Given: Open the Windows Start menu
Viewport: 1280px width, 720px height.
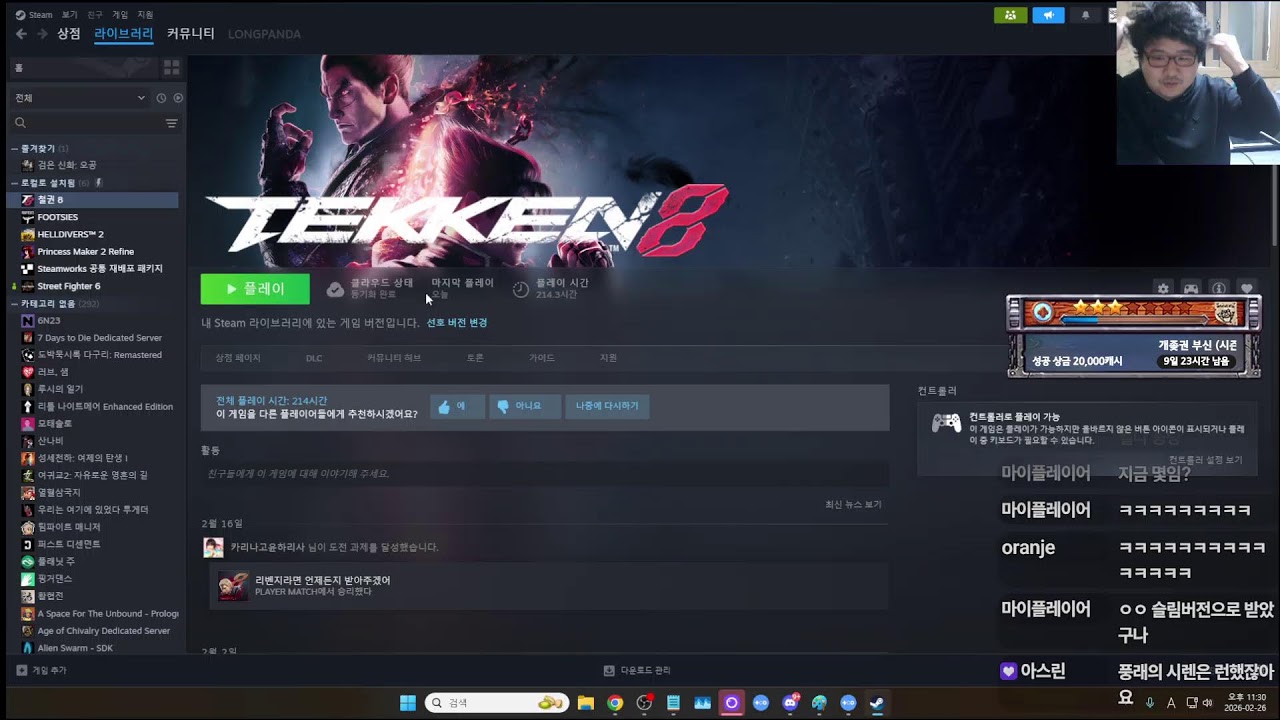Looking at the screenshot, I should 408,703.
